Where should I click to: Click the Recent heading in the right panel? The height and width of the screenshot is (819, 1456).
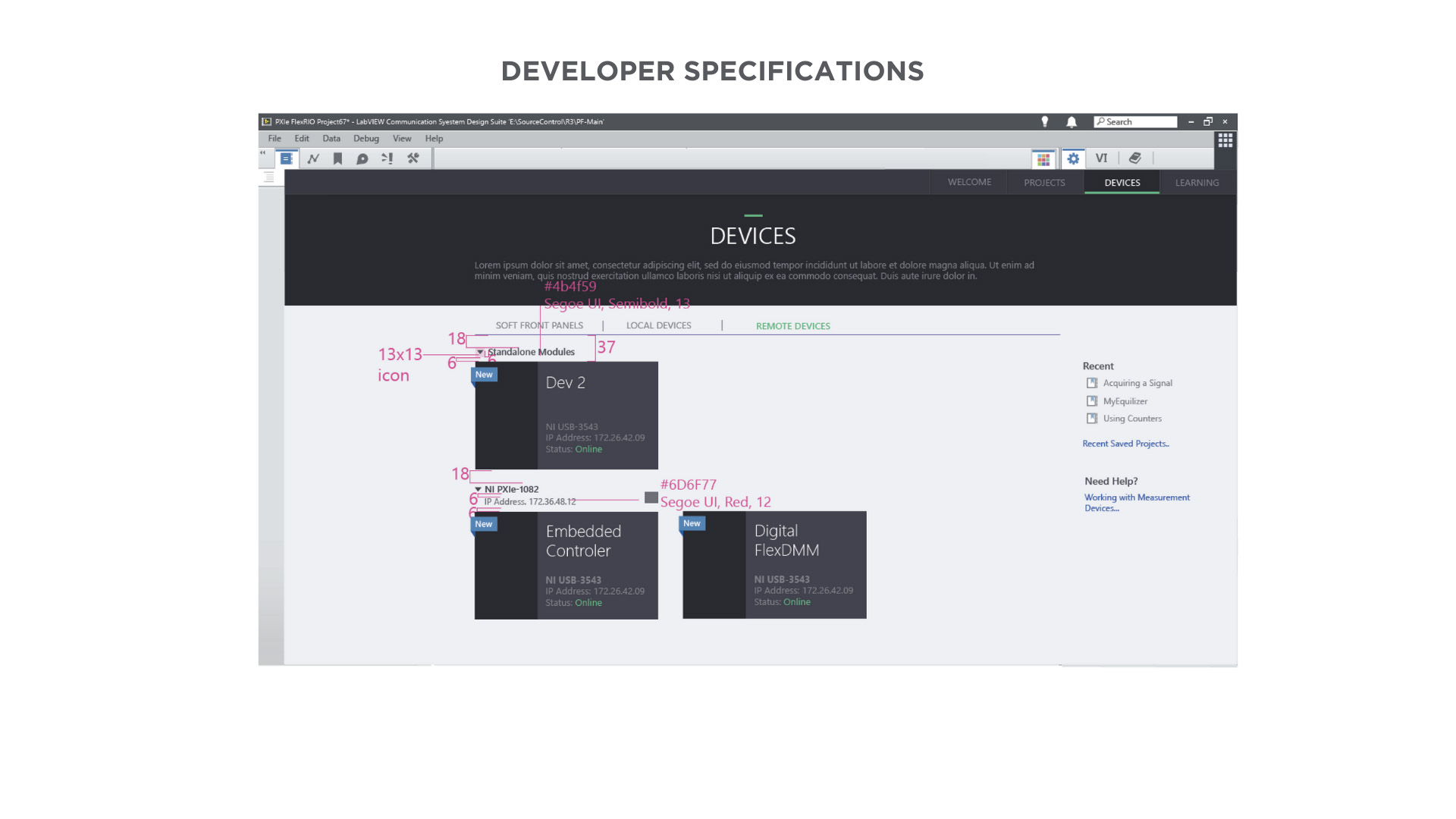[x=1098, y=366]
